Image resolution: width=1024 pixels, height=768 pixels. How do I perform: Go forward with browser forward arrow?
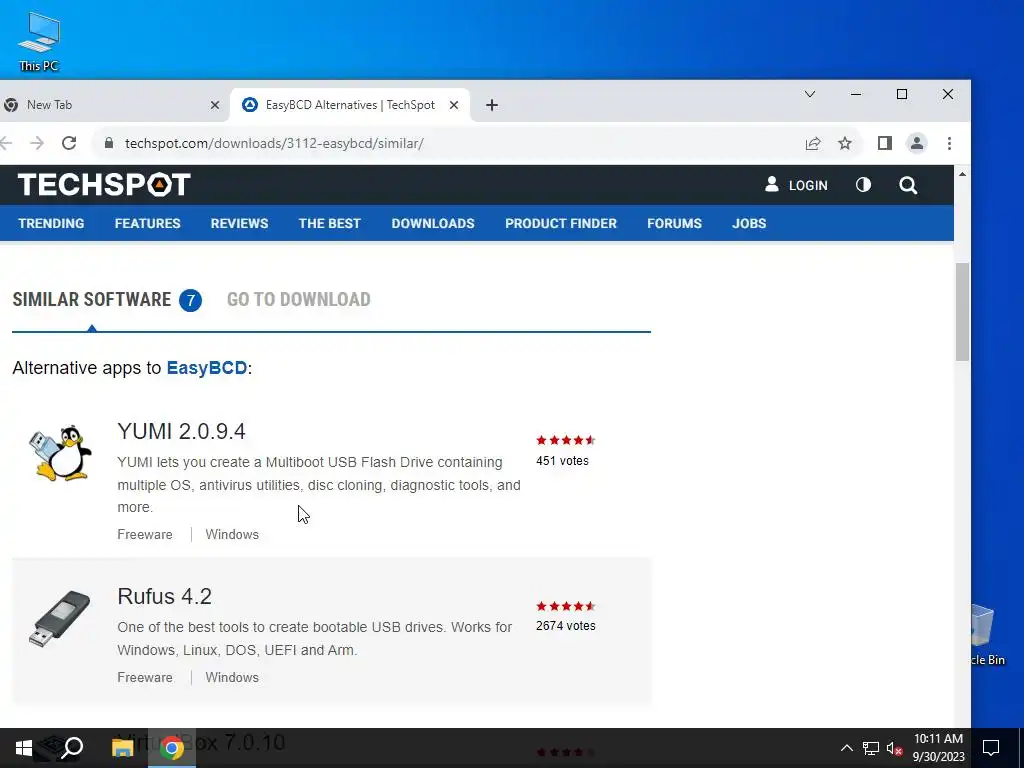click(37, 143)
